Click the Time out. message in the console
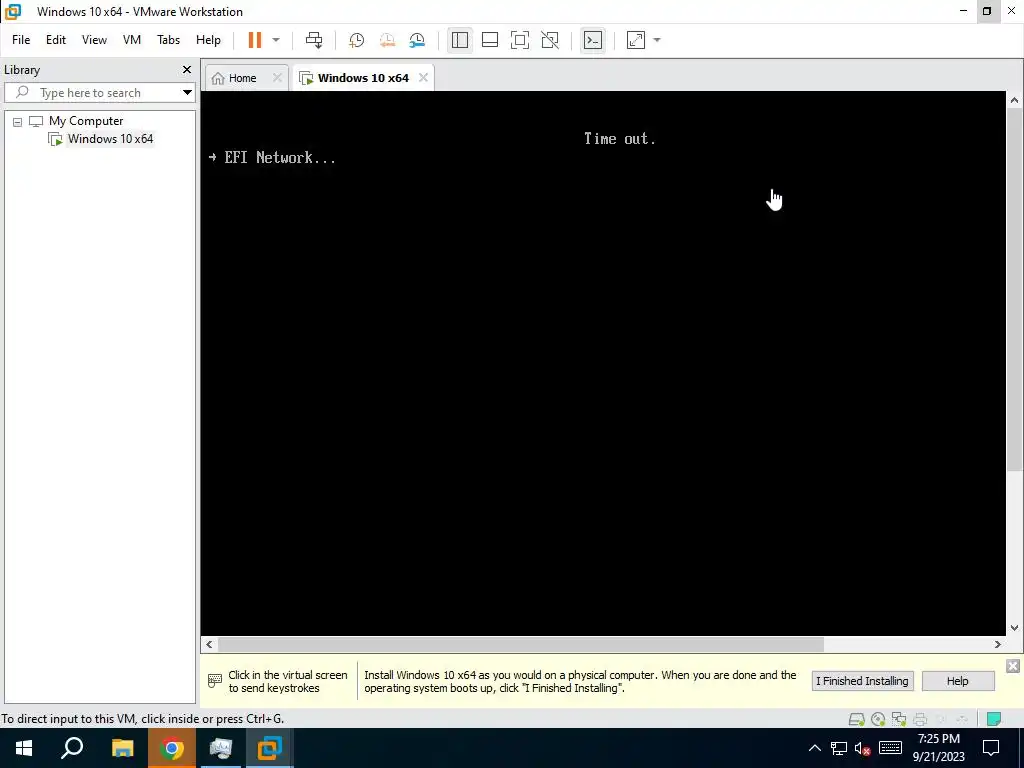This screenshot has width=1024, height=768. point(620,138)
